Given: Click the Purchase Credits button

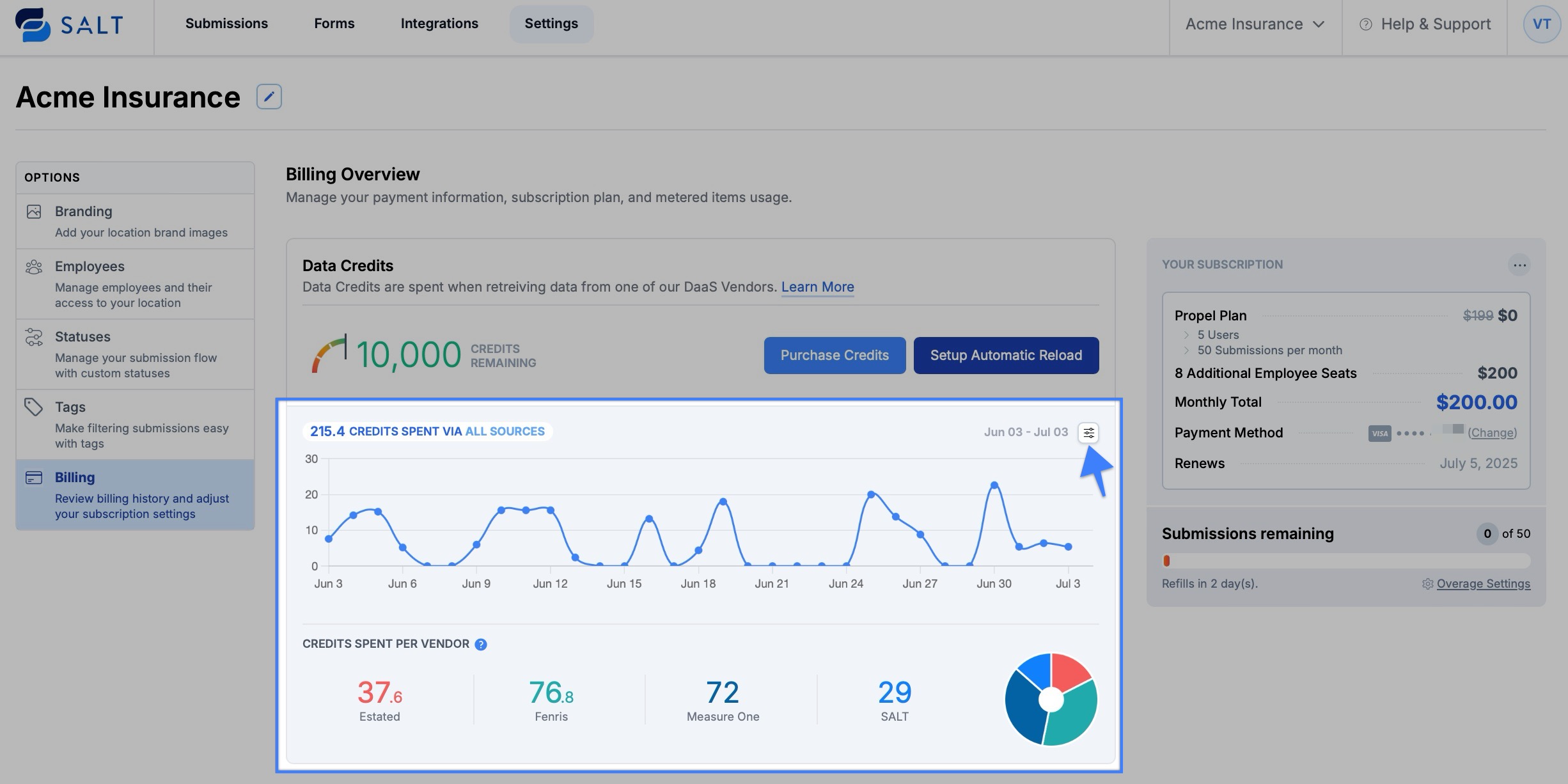Looking at the screenshot, I should (835, 356).
